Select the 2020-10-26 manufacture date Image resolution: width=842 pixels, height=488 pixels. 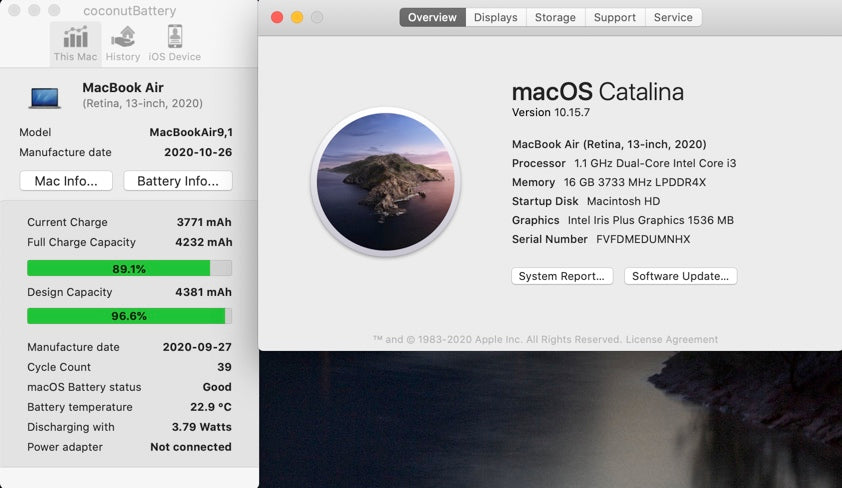(198, 152)
